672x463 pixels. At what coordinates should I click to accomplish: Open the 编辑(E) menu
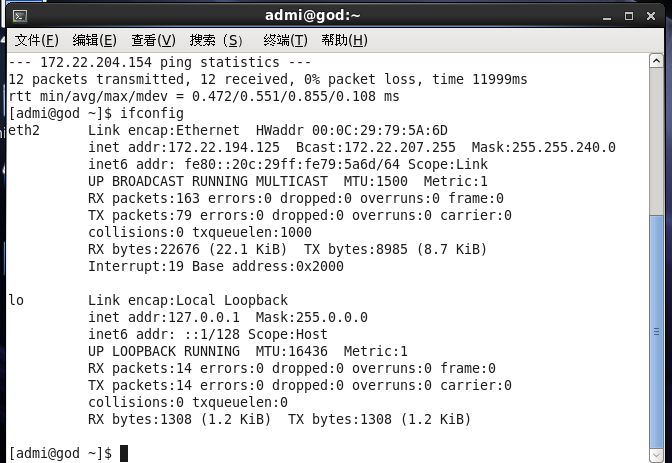95,40
